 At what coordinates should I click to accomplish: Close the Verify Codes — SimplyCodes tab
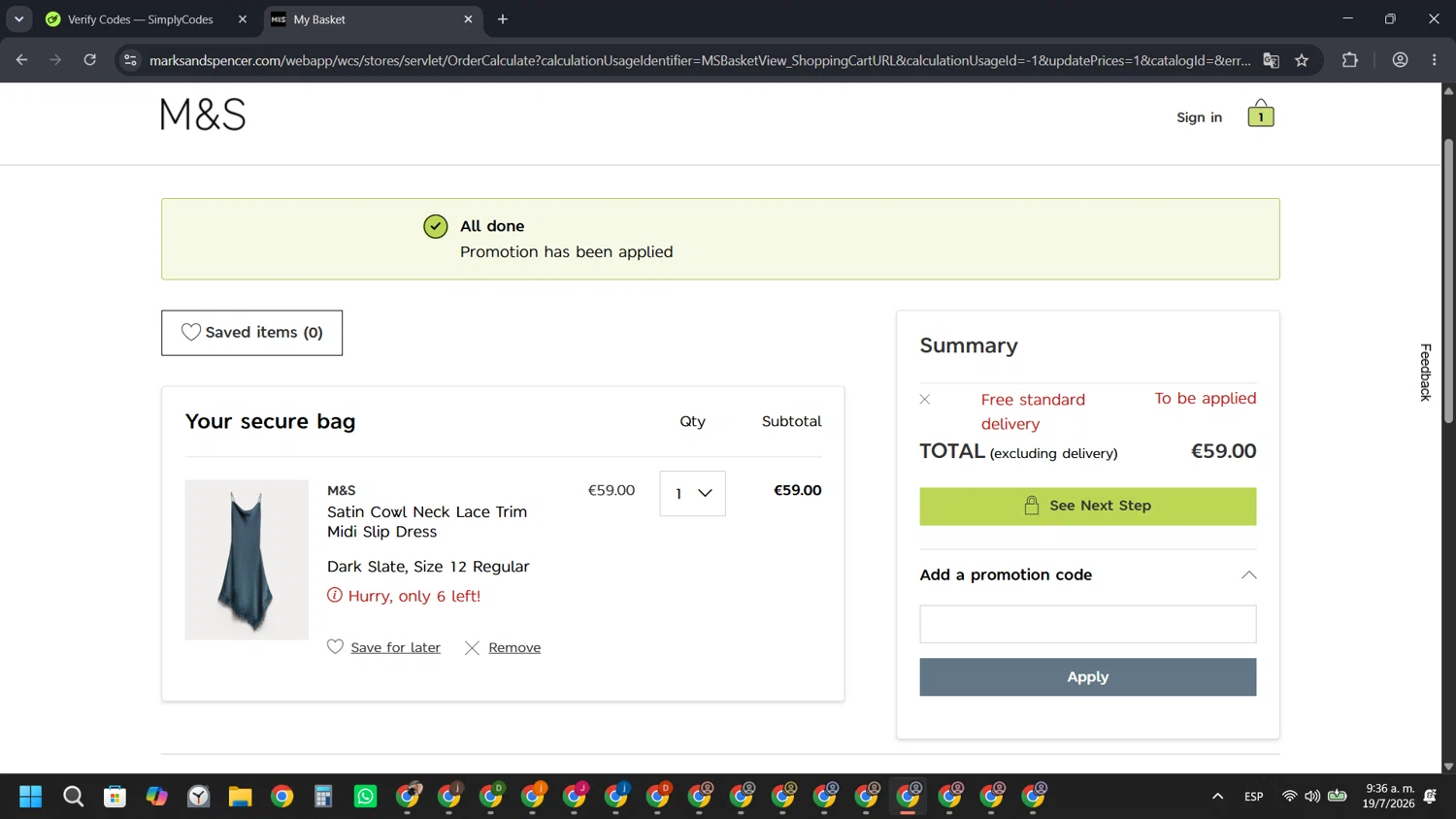(x=243, y=19)
